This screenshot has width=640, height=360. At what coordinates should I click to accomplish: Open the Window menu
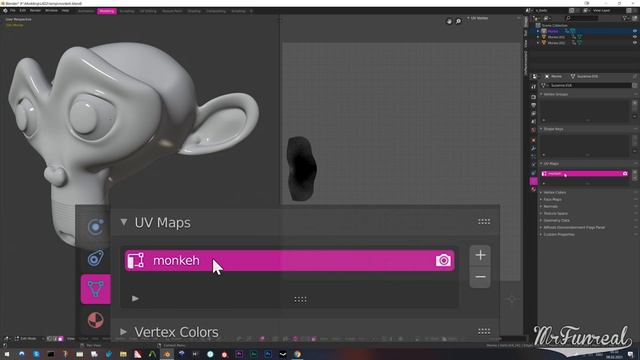[51, 11]
